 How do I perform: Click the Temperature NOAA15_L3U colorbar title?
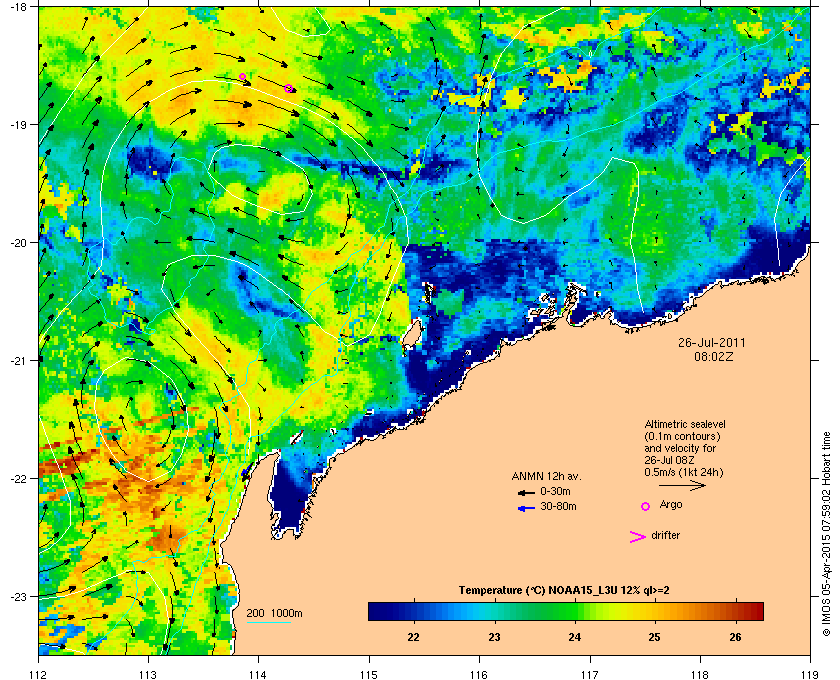564,590
